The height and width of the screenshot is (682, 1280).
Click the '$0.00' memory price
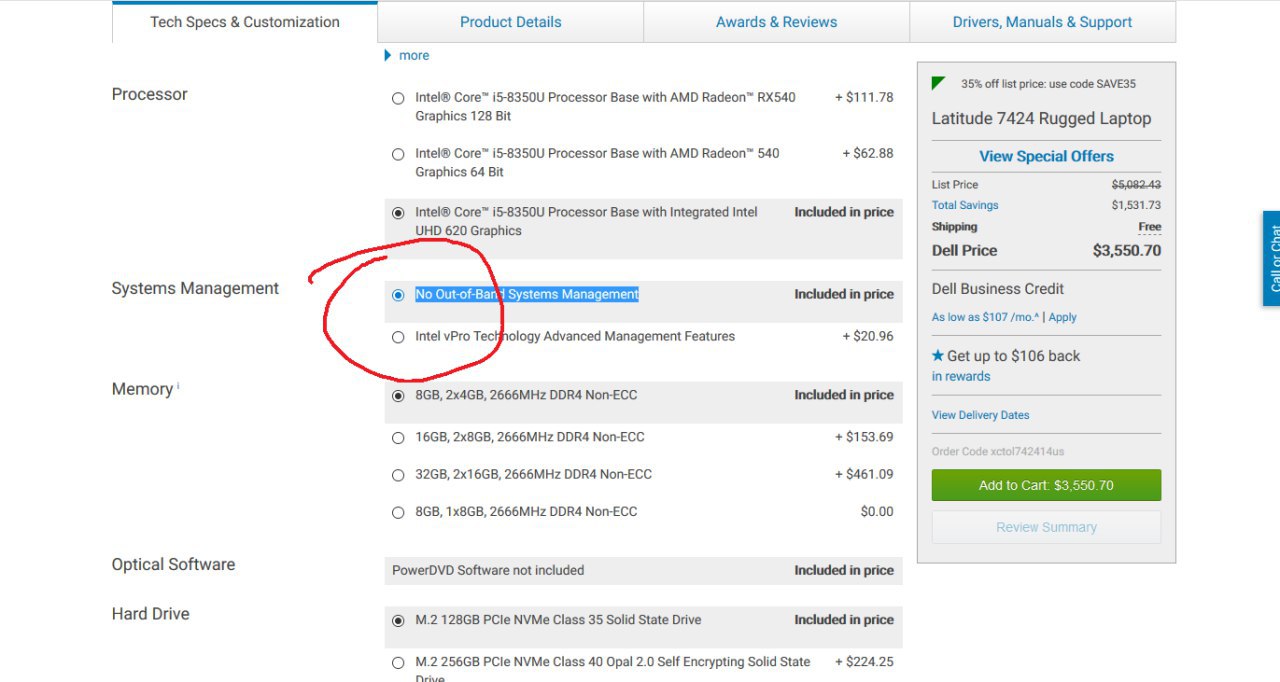(877, 511)
